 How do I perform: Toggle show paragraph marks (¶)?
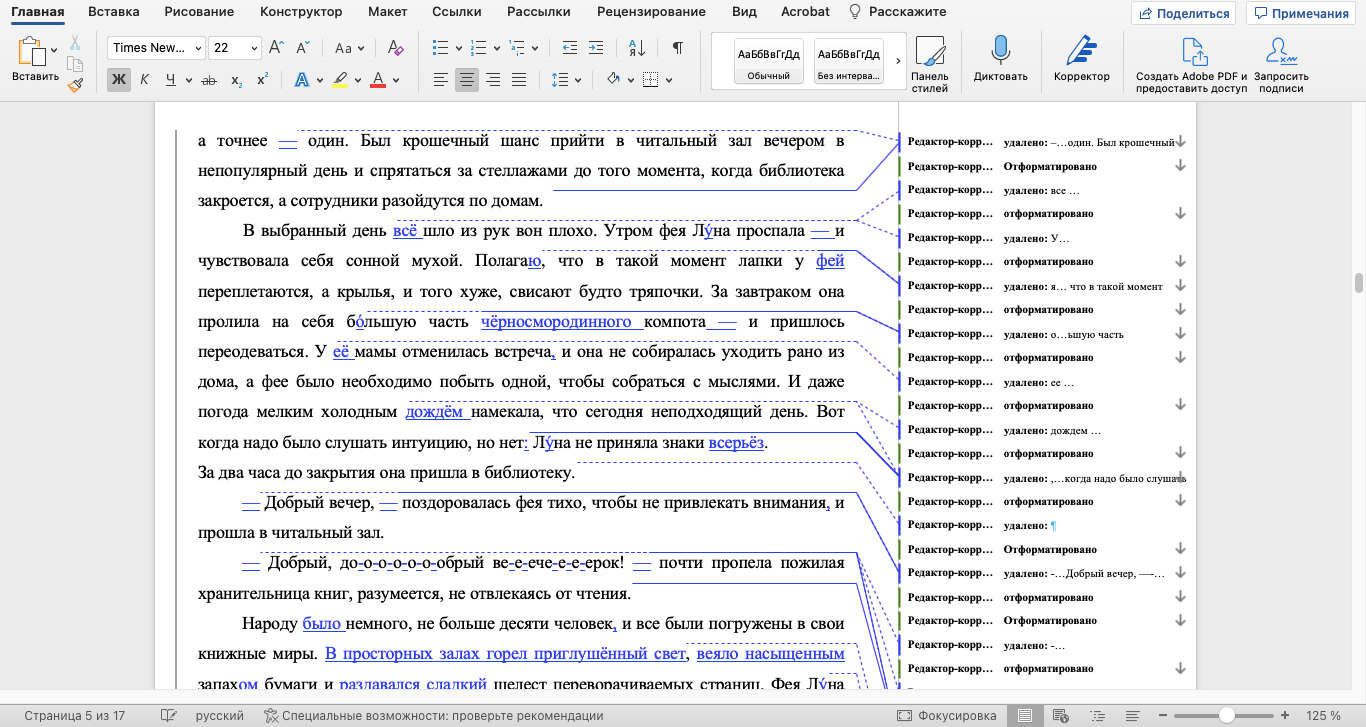(x=678, y=48)
